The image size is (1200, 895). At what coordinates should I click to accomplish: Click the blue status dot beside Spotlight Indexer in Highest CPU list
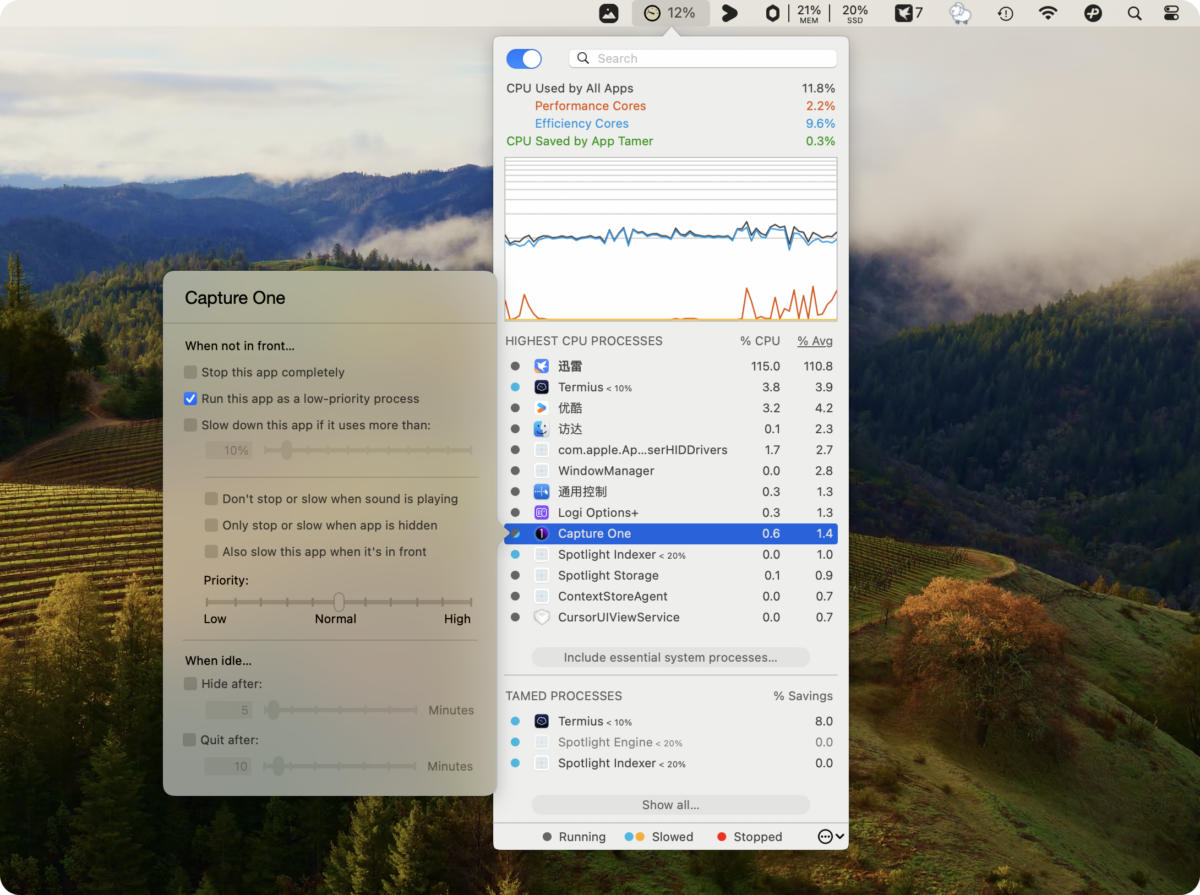coord(515,554)
